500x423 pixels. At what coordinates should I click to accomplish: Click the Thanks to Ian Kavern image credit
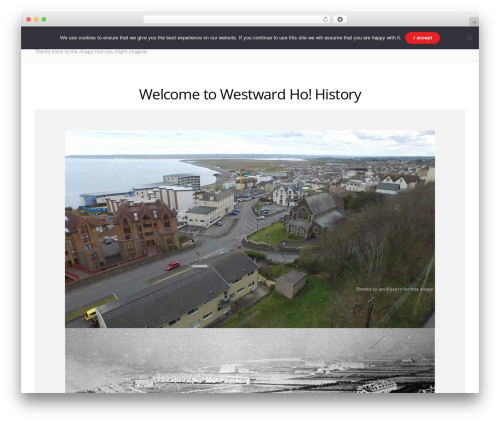pyautogui.click(x=394, y=289)
